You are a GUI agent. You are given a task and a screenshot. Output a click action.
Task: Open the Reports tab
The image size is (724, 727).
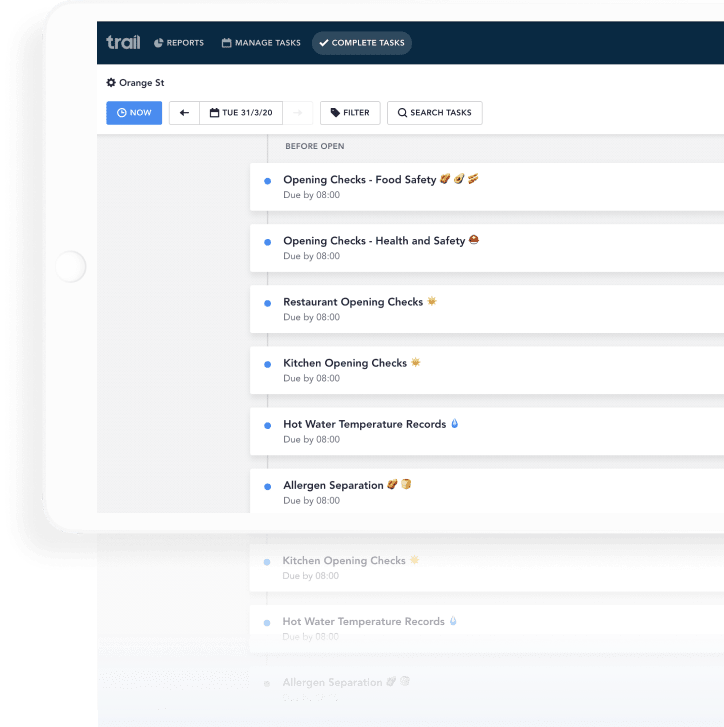click(179, 43)
